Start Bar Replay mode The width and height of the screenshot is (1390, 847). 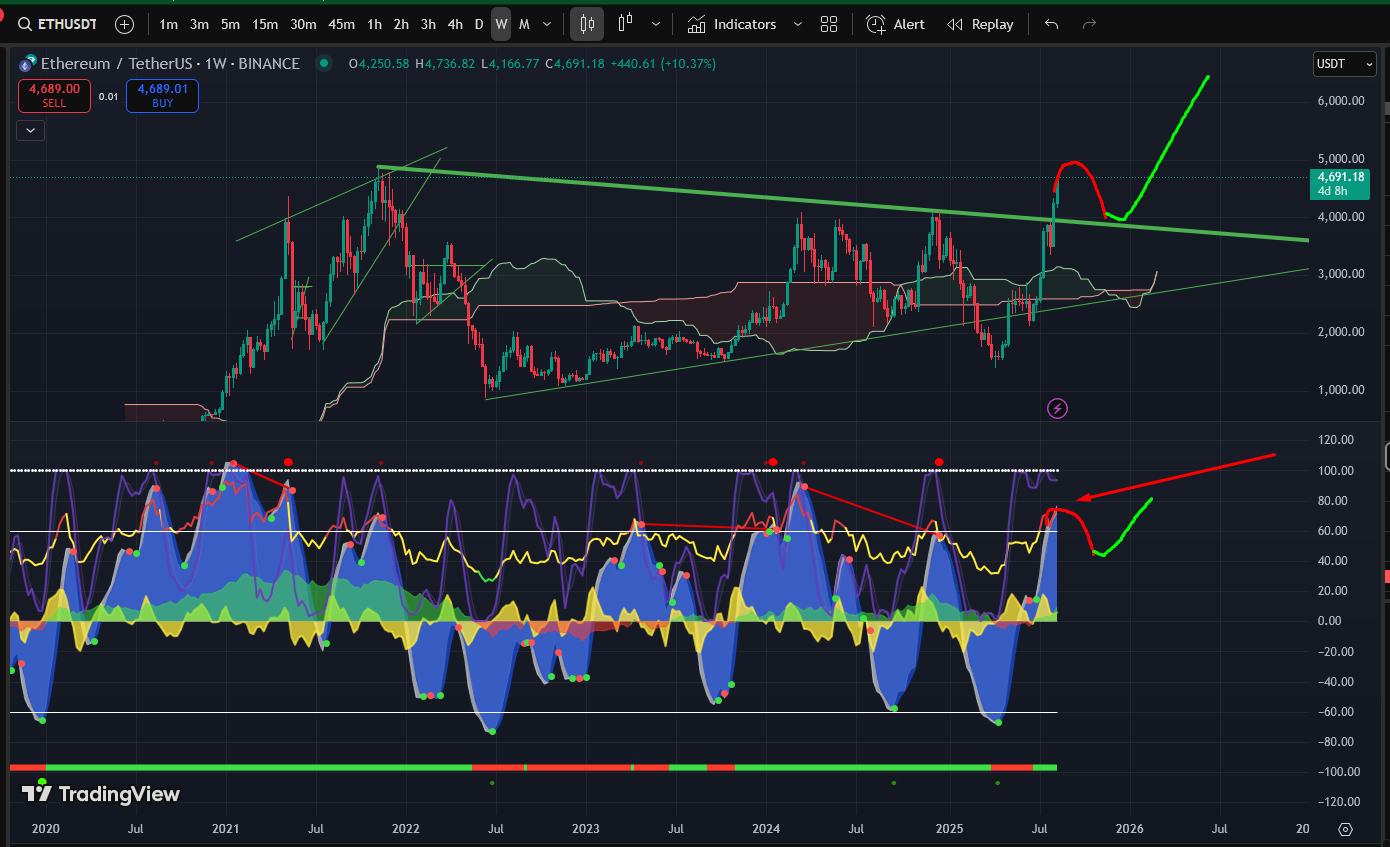(x=980, y=24)
